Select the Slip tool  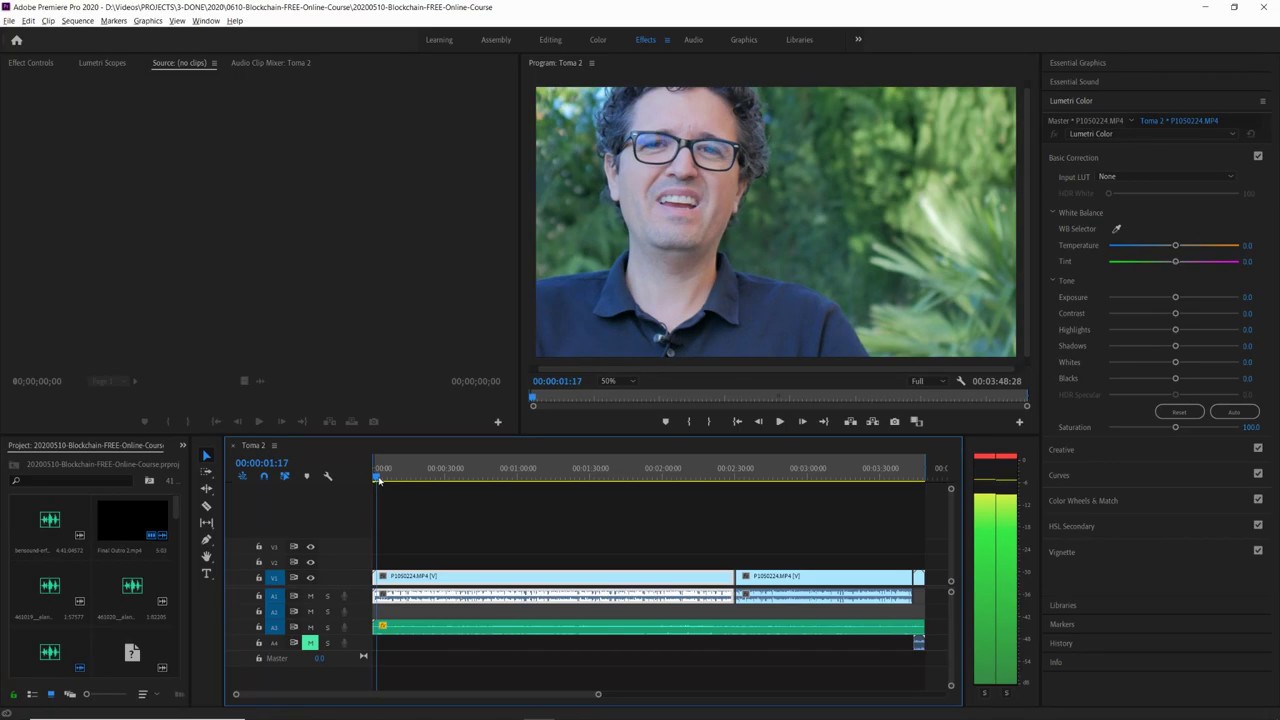pyautogui.click(x=206, y=522)
